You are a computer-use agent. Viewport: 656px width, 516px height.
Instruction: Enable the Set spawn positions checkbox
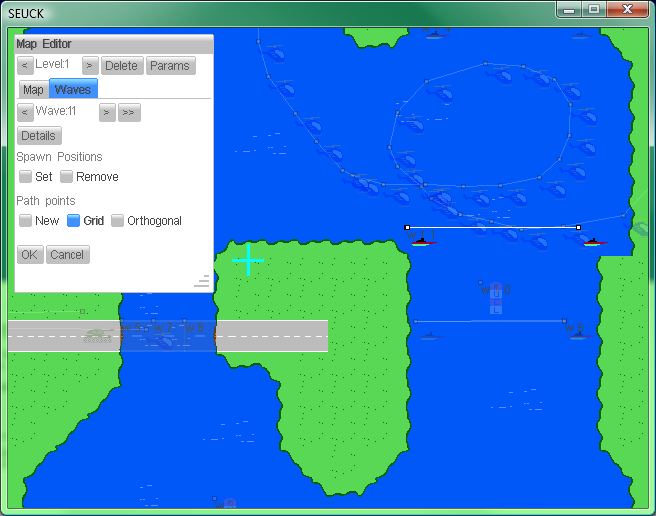26,177
